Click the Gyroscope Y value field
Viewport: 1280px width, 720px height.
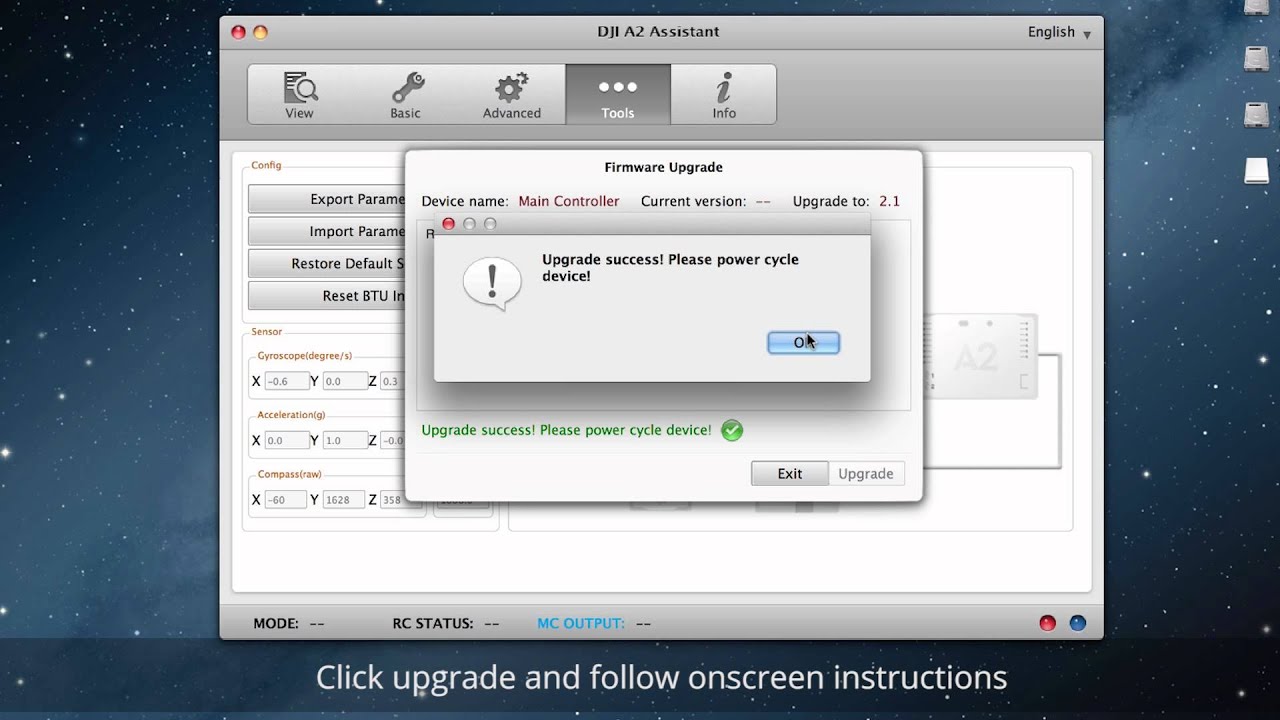[x=344, y=381]
